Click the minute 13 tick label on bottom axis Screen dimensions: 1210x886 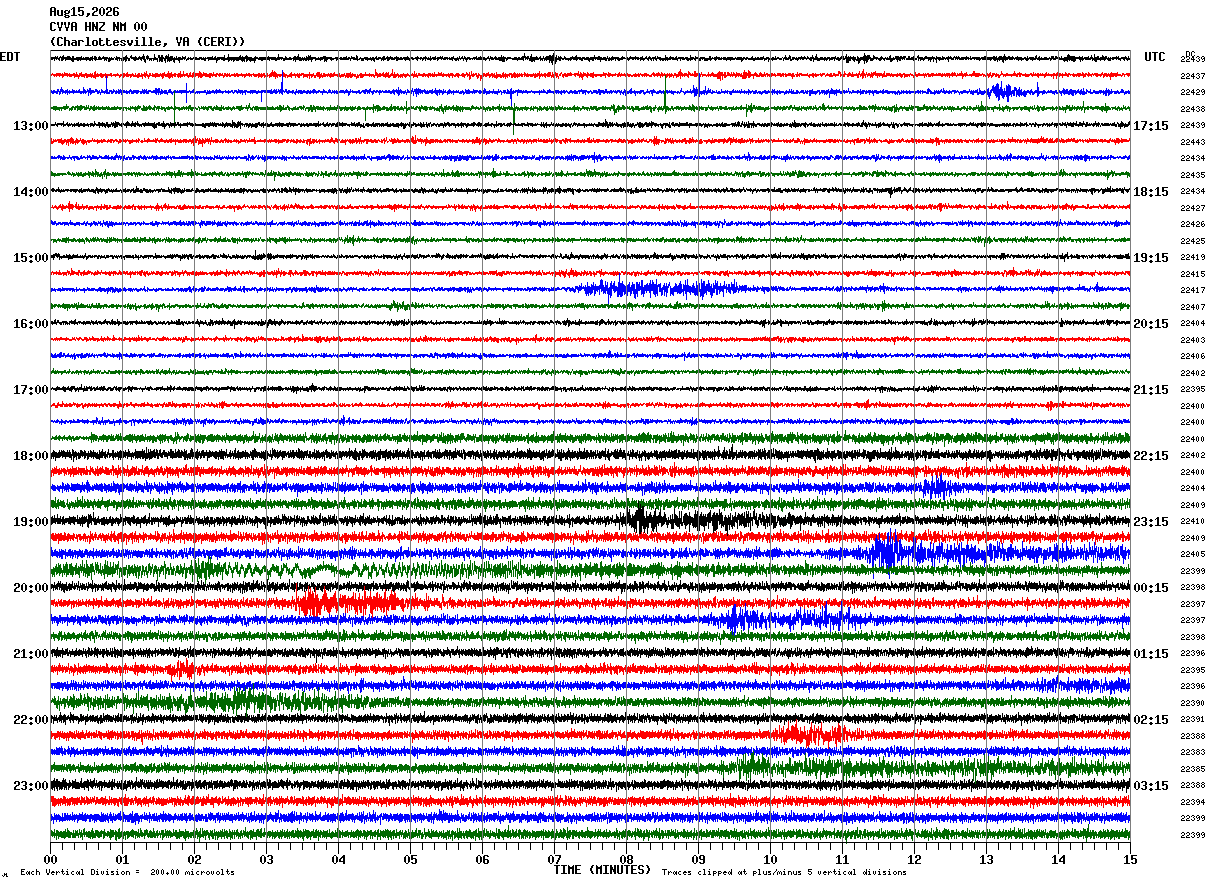point(986,859)
